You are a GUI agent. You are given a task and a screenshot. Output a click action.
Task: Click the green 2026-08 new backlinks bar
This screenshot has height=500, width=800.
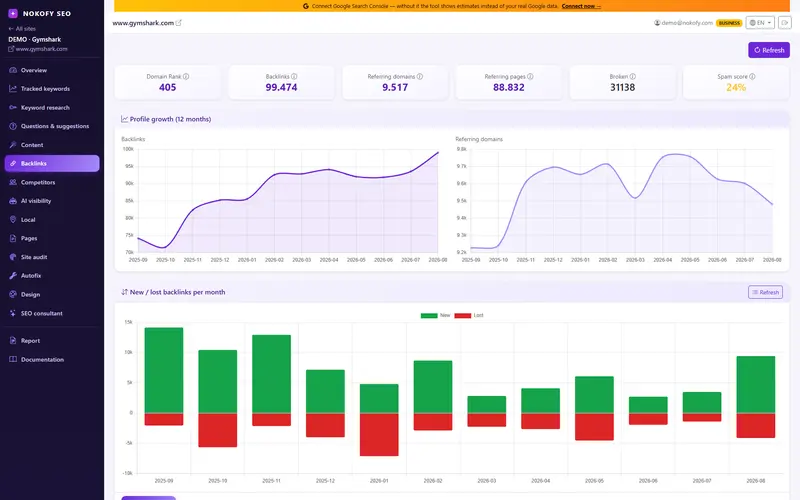[x=756, y=384]
